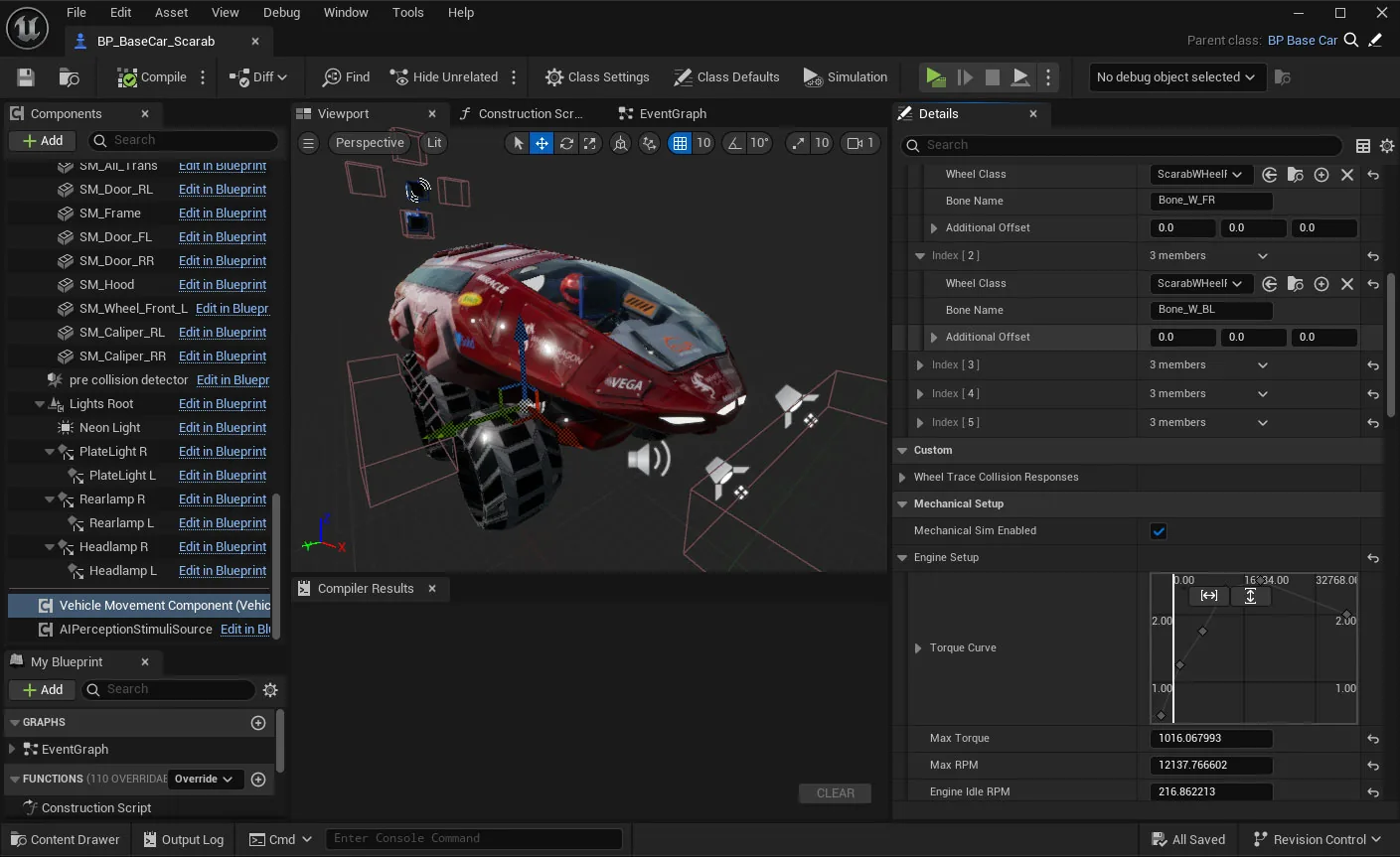This screenshot has width=1400, height=857.
Task: Change the Lit view mode
Action: click(x=434, y=143)
